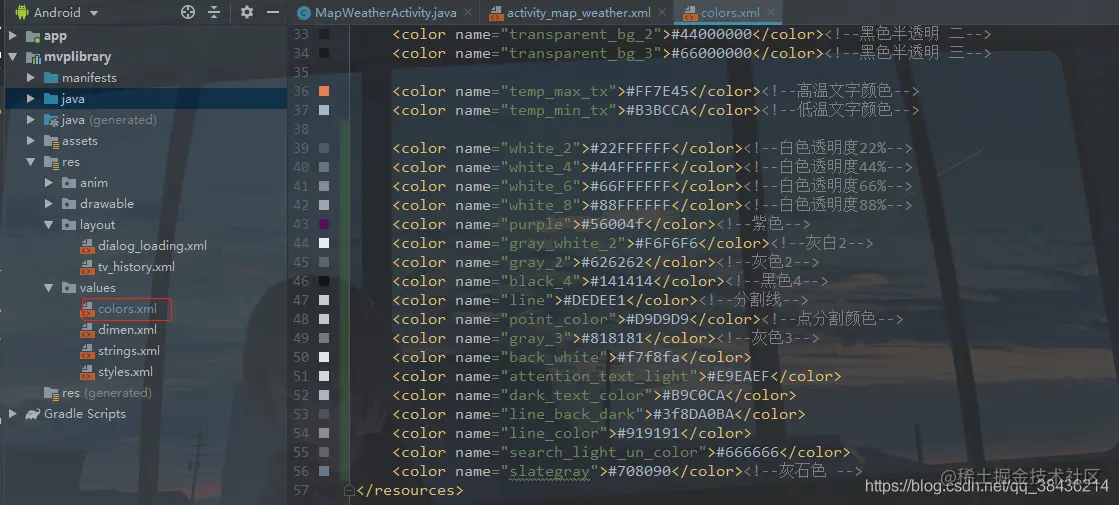Image resolution: width=1119 pixels, height=505 pixels.
Task: Click the manifests folder icon
Action: [x=51, y=78]
